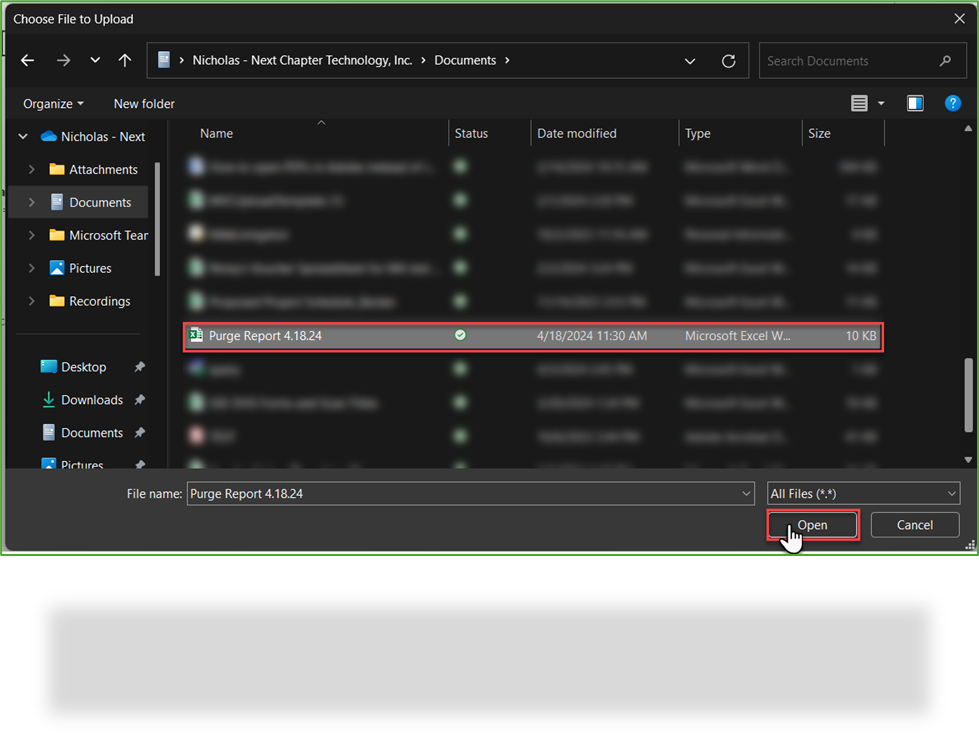The height and width of the screenshot is (739, 979).
Task: Create a New folder
Action: [x=144, y=104]
